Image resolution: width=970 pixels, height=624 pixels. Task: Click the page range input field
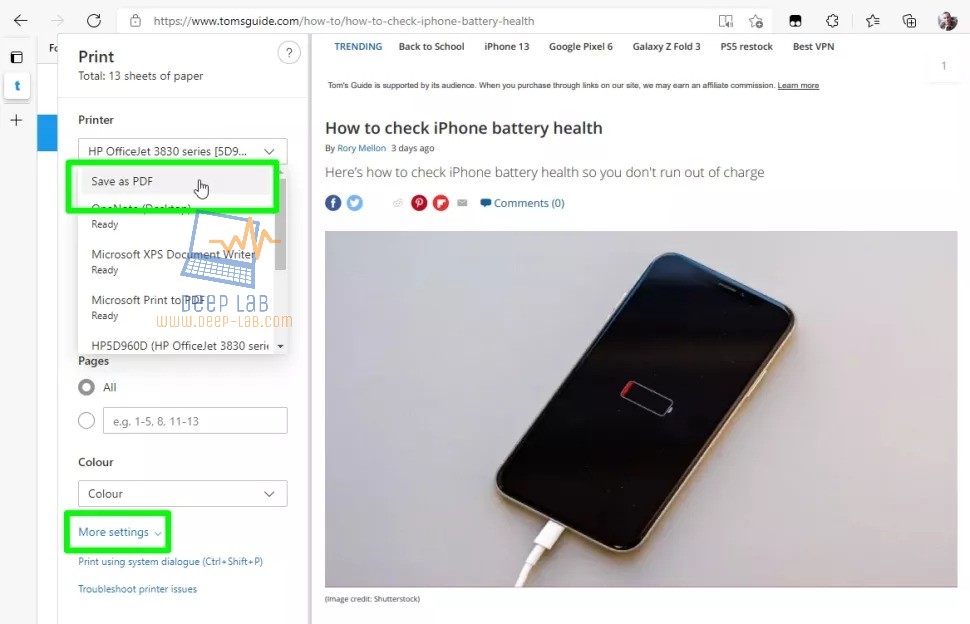pyautogui.click(x=195, y=421)
